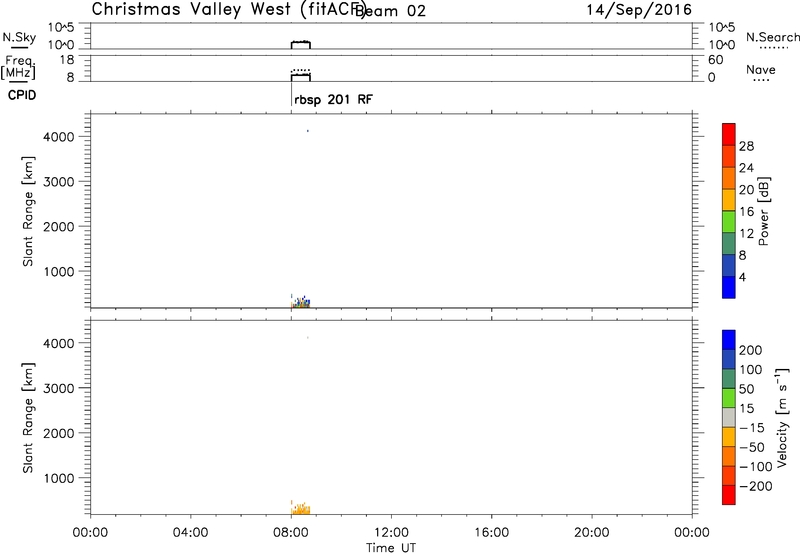Click the 'Christmas Valley West (fitACF)' title
800x554 pixels.
[x=229, y=9]
